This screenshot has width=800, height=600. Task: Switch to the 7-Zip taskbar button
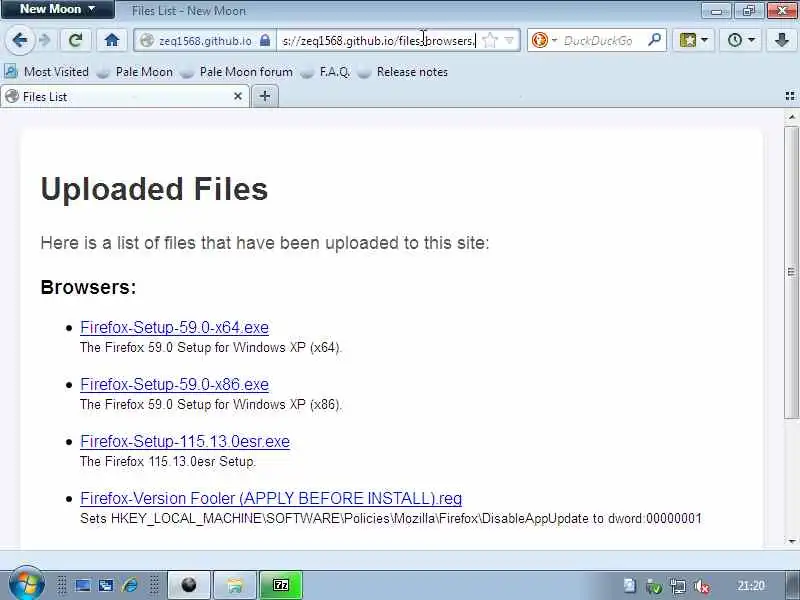(281, 585)
